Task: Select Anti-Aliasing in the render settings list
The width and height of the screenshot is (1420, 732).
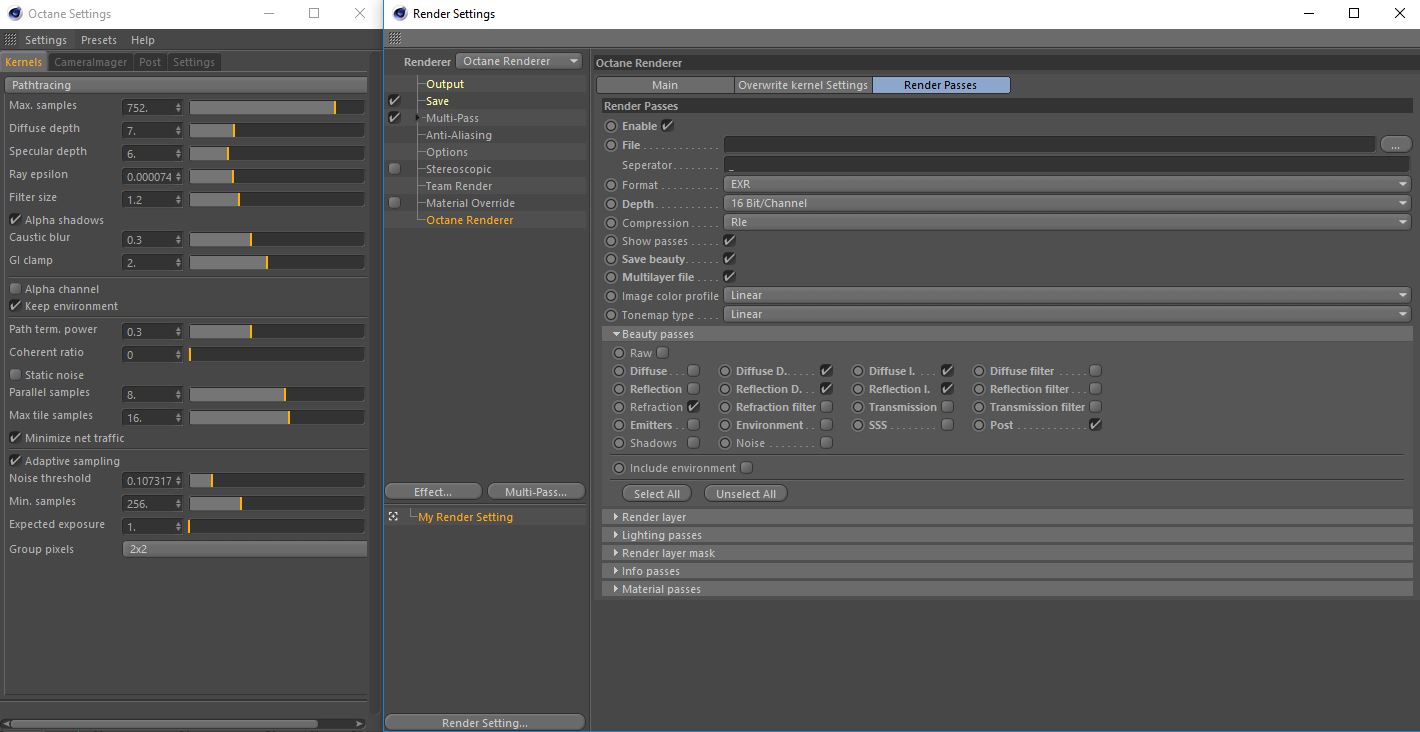Action: (459, 135)
